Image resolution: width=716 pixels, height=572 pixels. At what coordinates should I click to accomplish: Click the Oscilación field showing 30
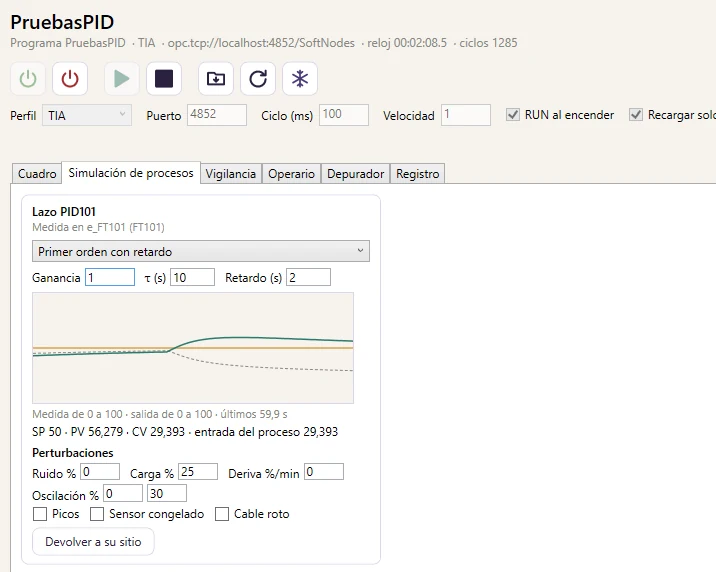click(167, 494)
